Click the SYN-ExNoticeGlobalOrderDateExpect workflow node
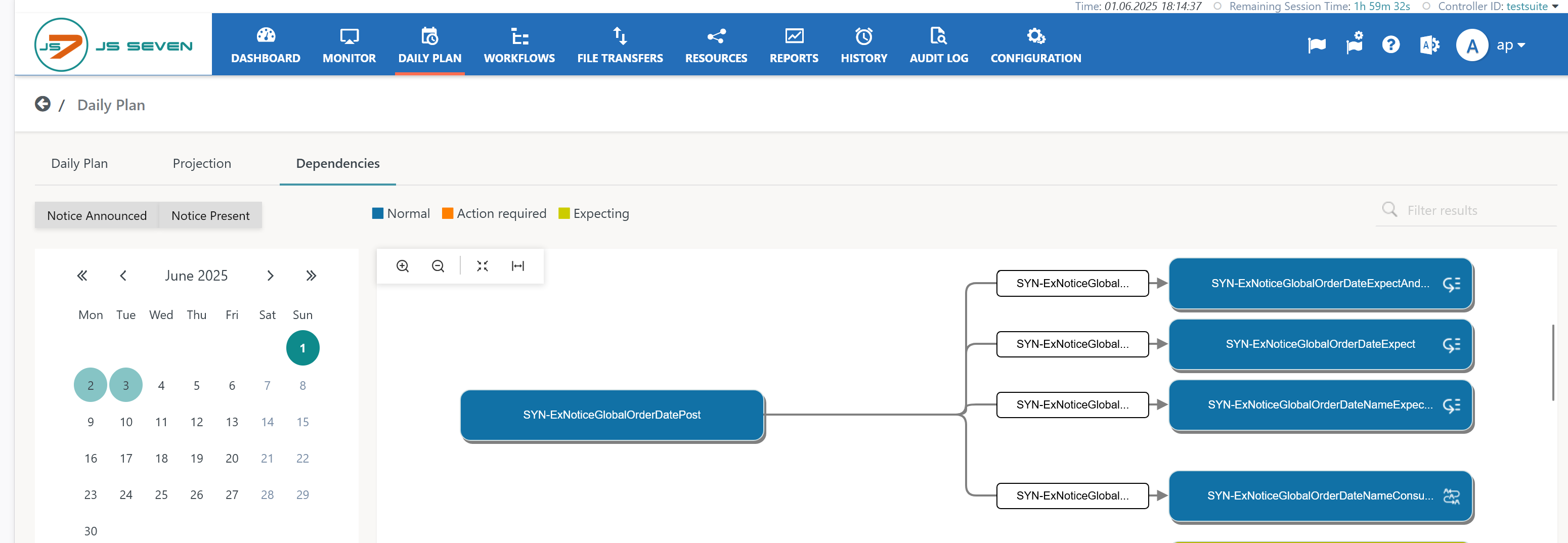 (x=1319, y=344)
